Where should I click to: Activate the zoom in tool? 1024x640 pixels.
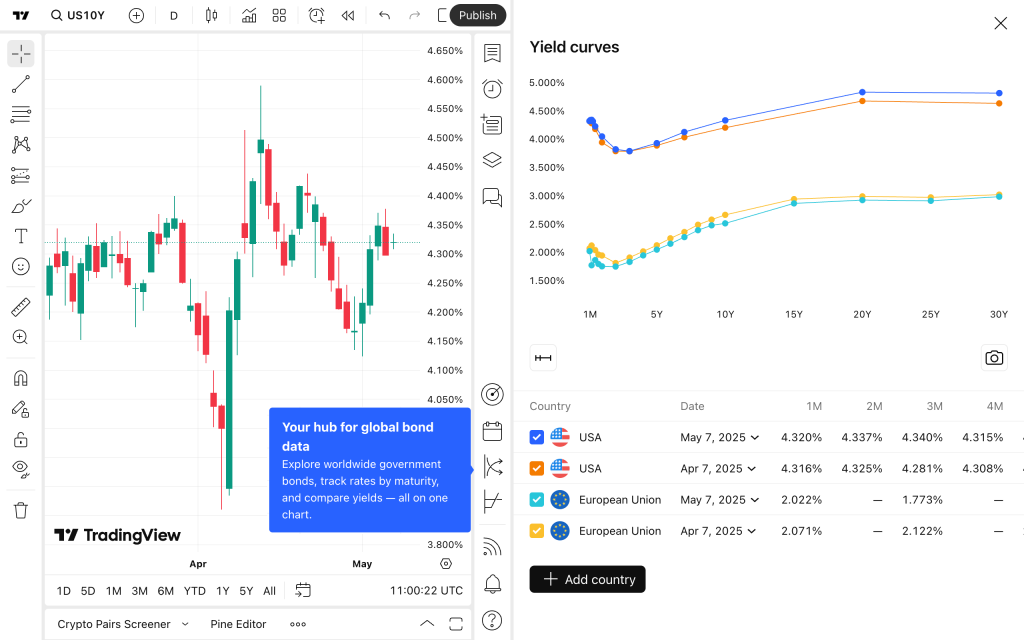point(21,337)
